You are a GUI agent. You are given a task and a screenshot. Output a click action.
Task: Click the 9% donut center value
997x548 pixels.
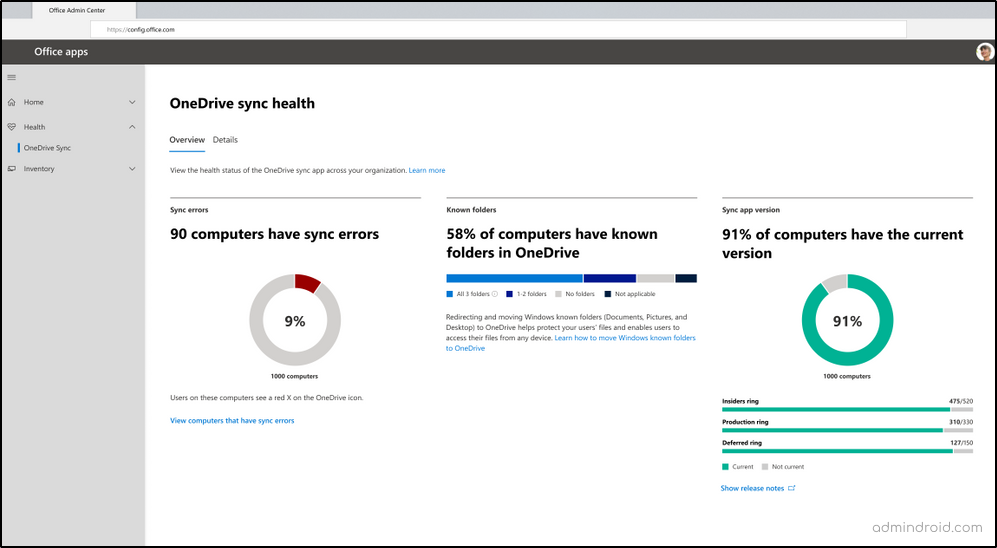click(295, 322)
